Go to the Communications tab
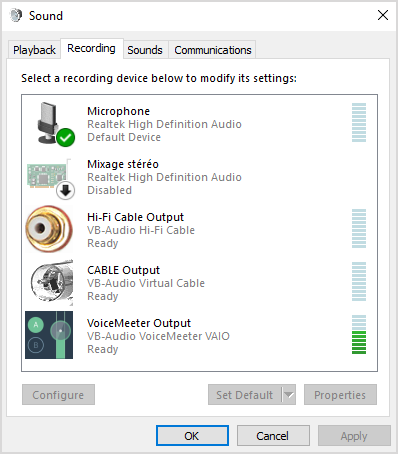Viewport: 398px width, 454px height. tap(213, 50)
